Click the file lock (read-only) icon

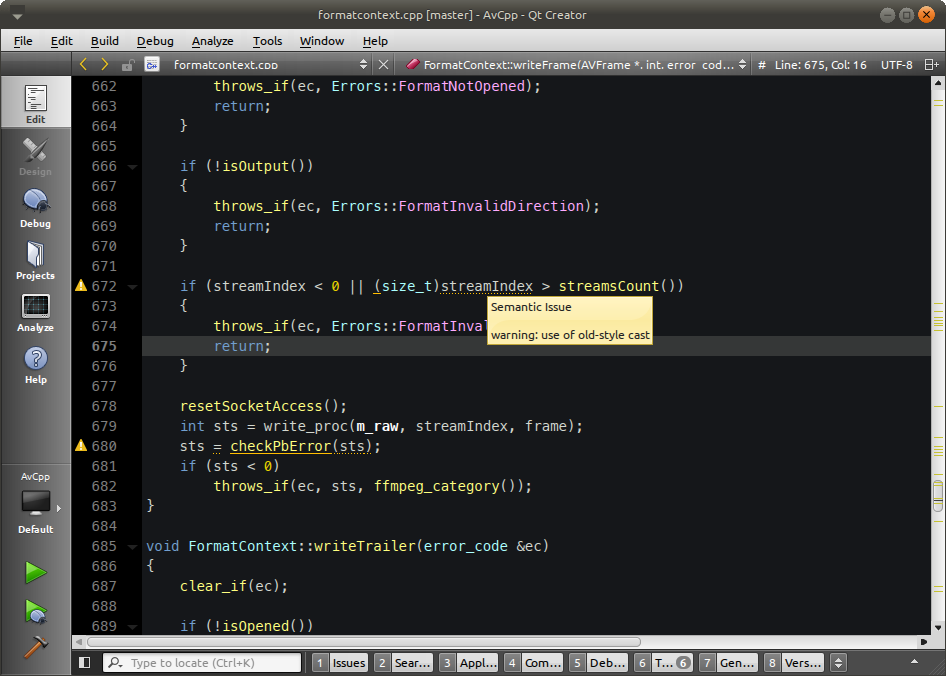click(x=127, y=65)
